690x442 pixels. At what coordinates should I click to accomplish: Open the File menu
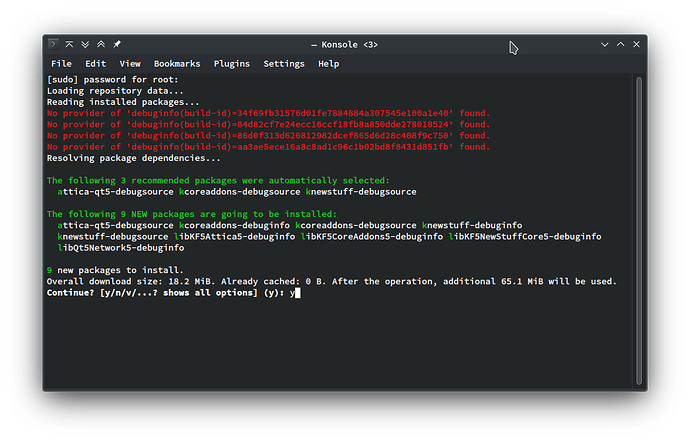[61, 64]
